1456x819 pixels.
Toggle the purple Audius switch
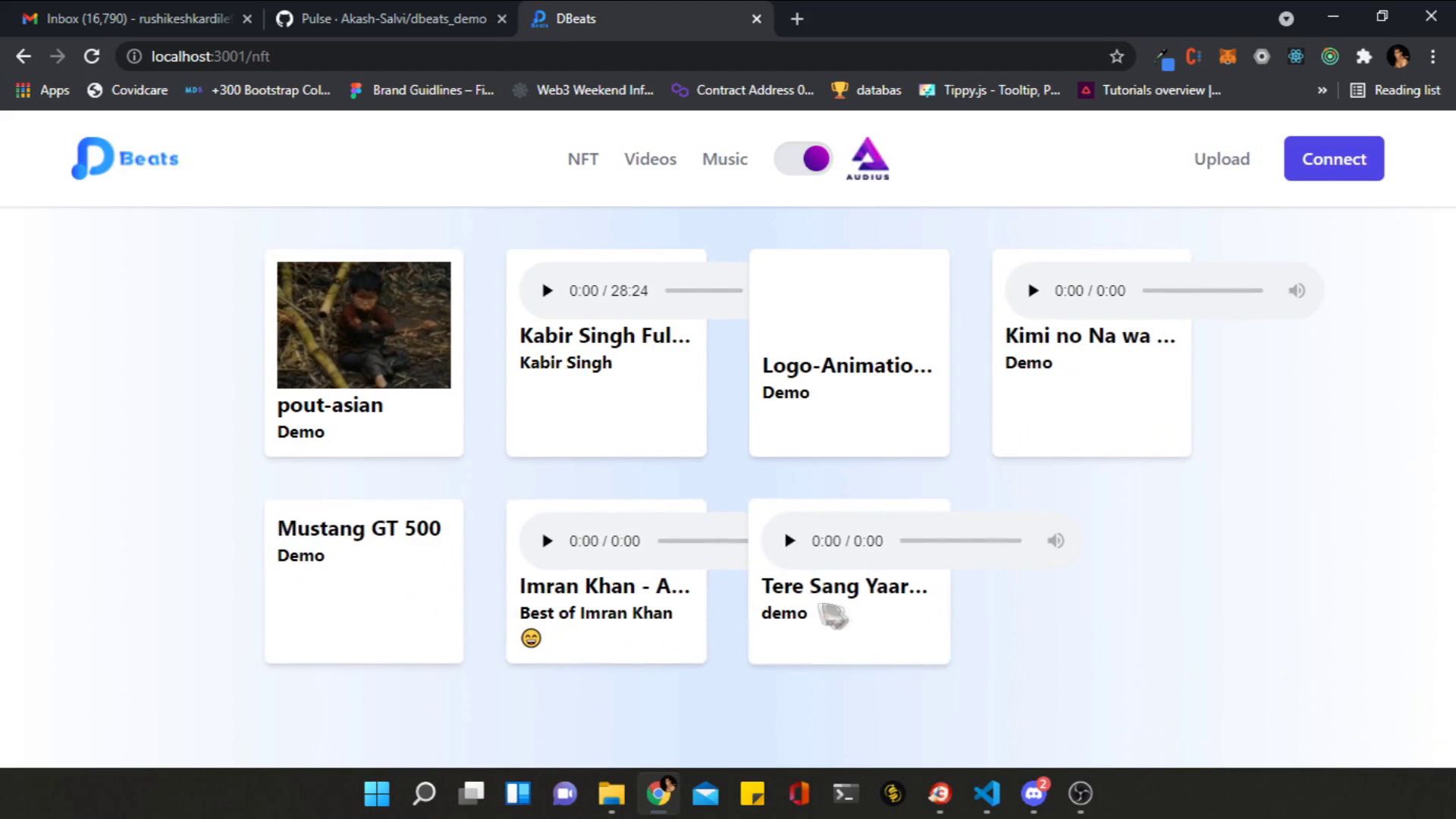coord(803,158)
